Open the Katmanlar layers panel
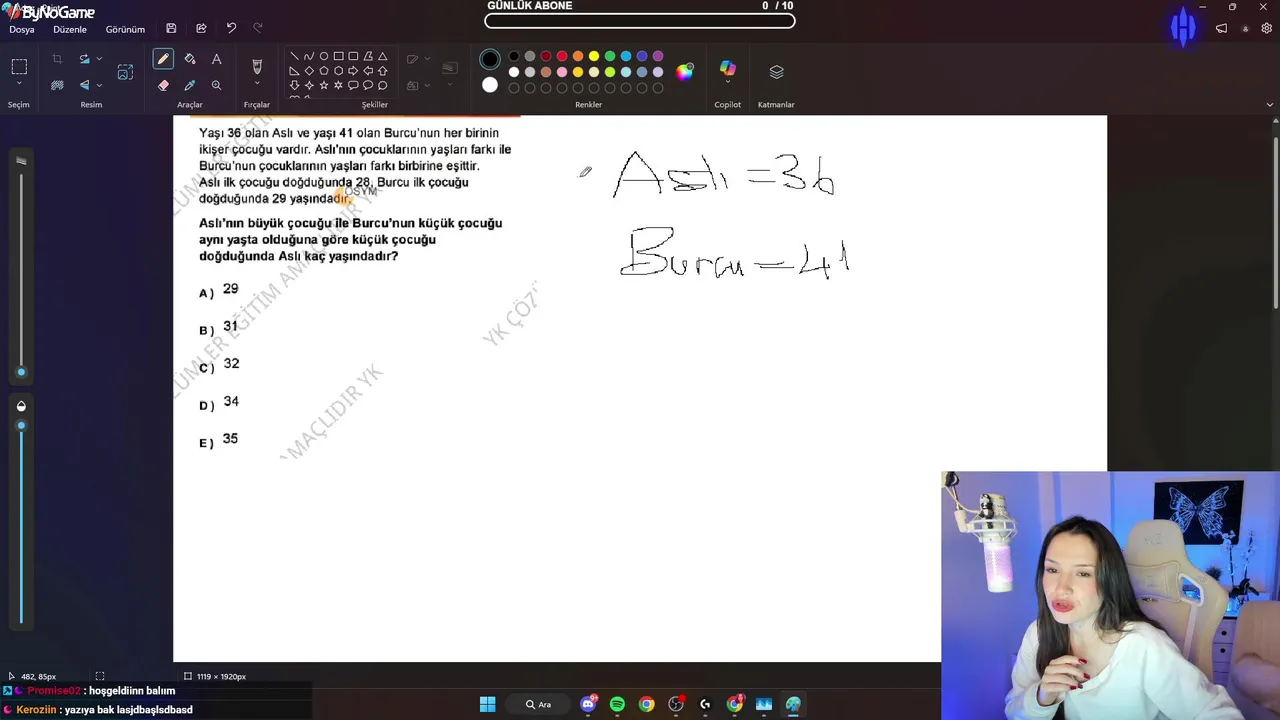1280x720 pixels. pos(776,72)
